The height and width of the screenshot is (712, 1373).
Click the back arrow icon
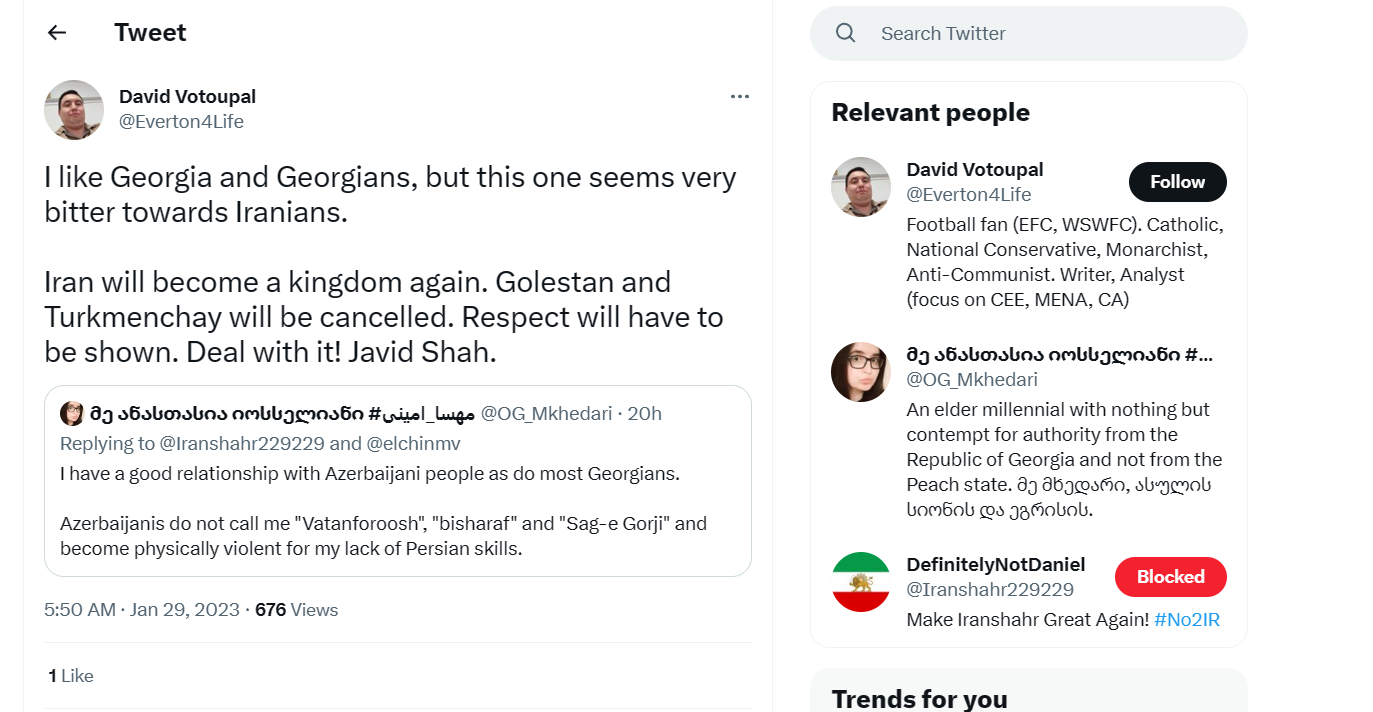57,33
